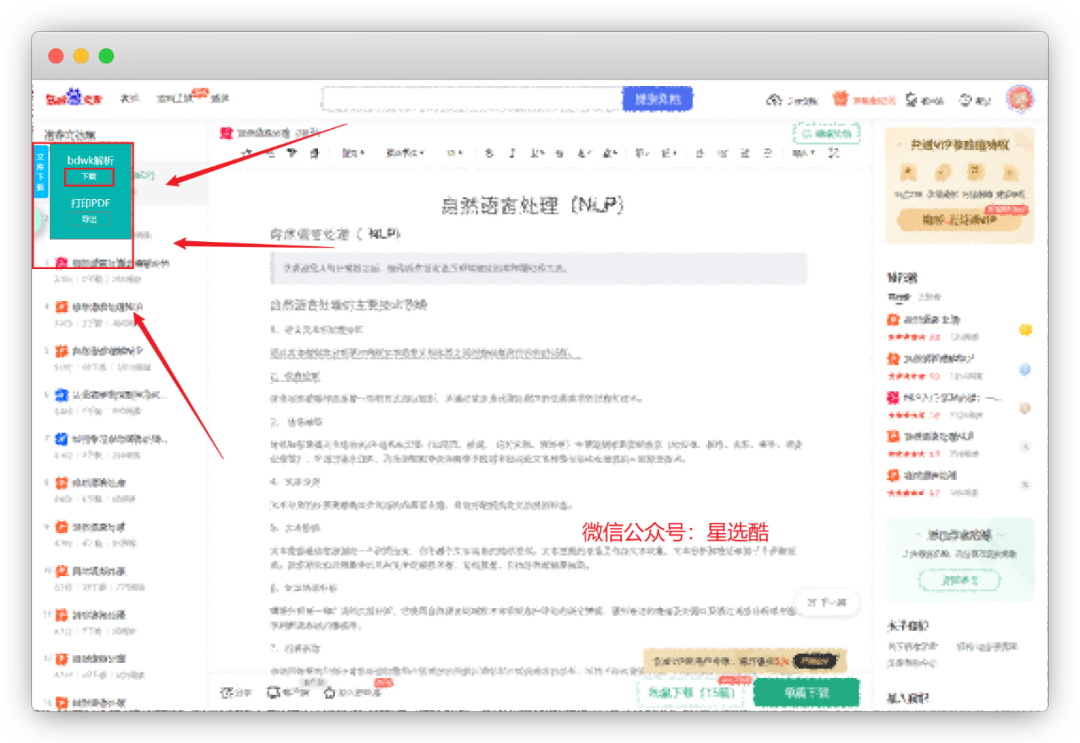This screenshot has width=1080, height=743.
Task: Click the 自然语言处理 (NLP) document title
Action: 532,205
